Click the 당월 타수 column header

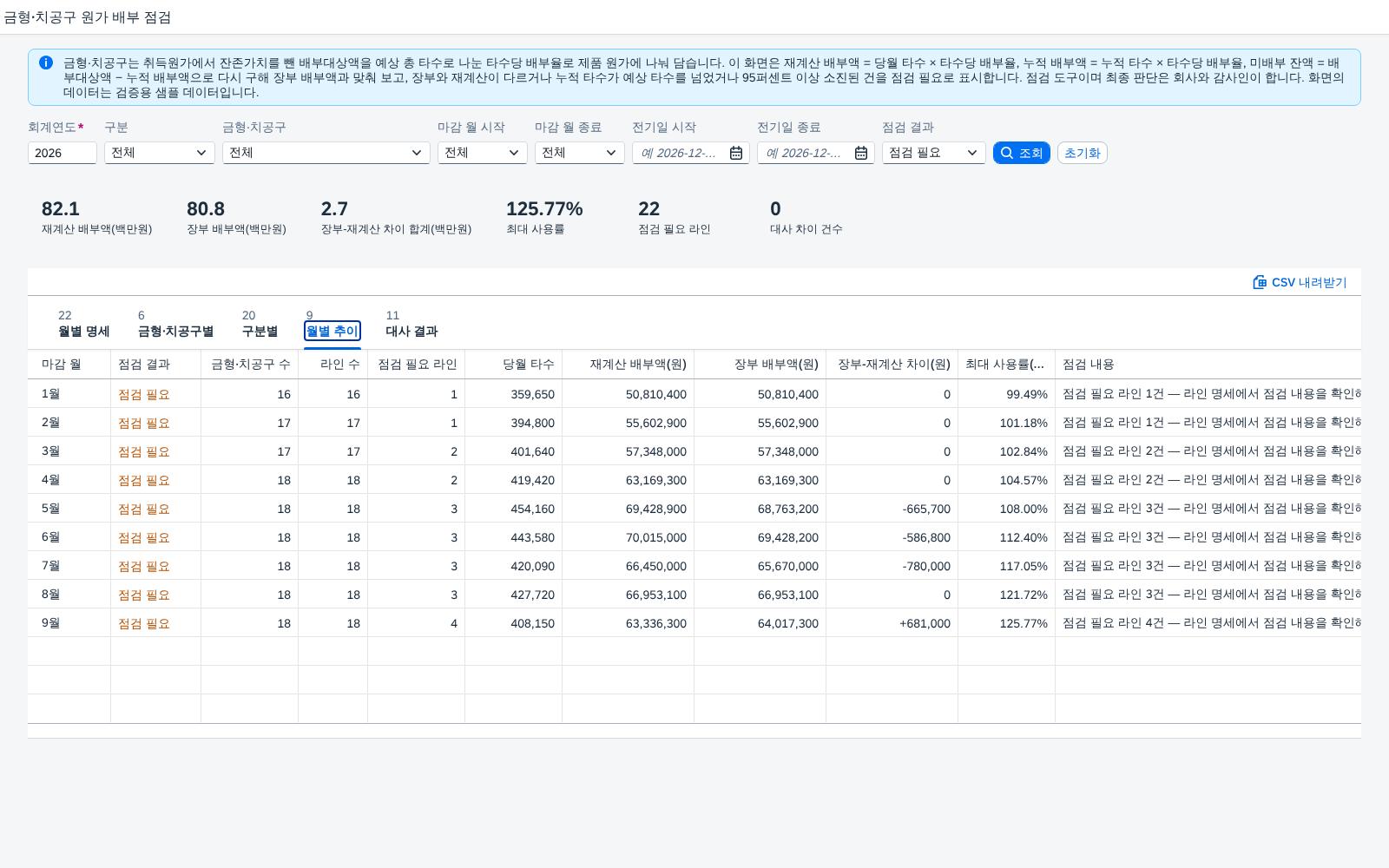[x=514, y=365]
